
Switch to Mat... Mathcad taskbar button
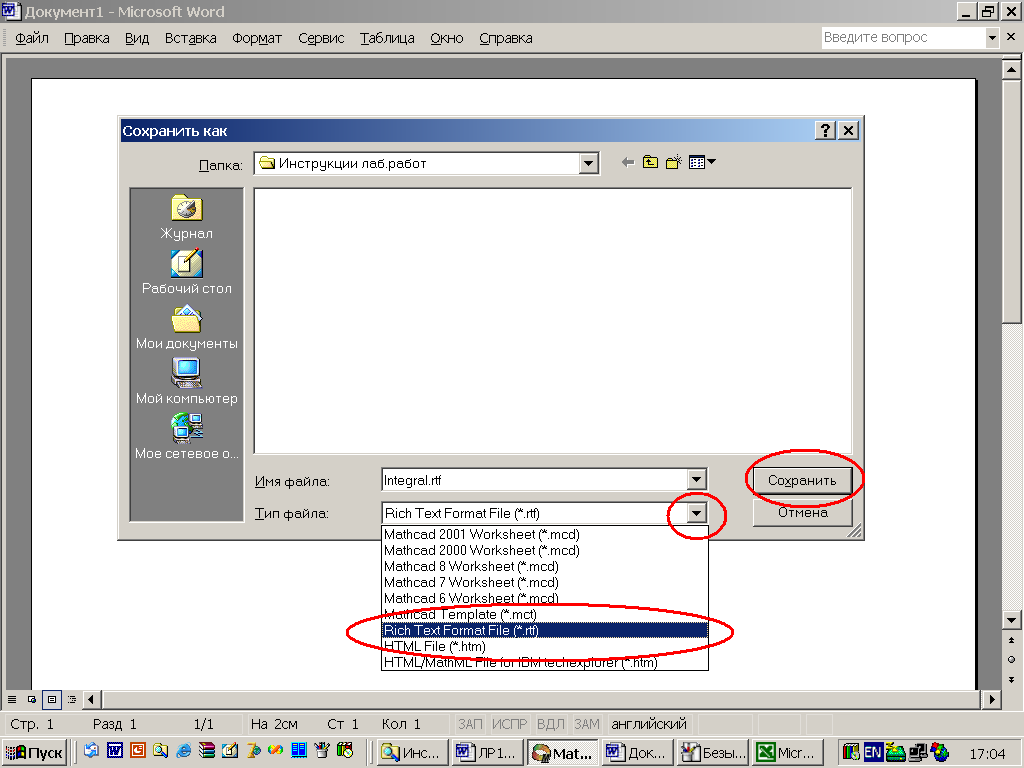(x=563, y=753)
